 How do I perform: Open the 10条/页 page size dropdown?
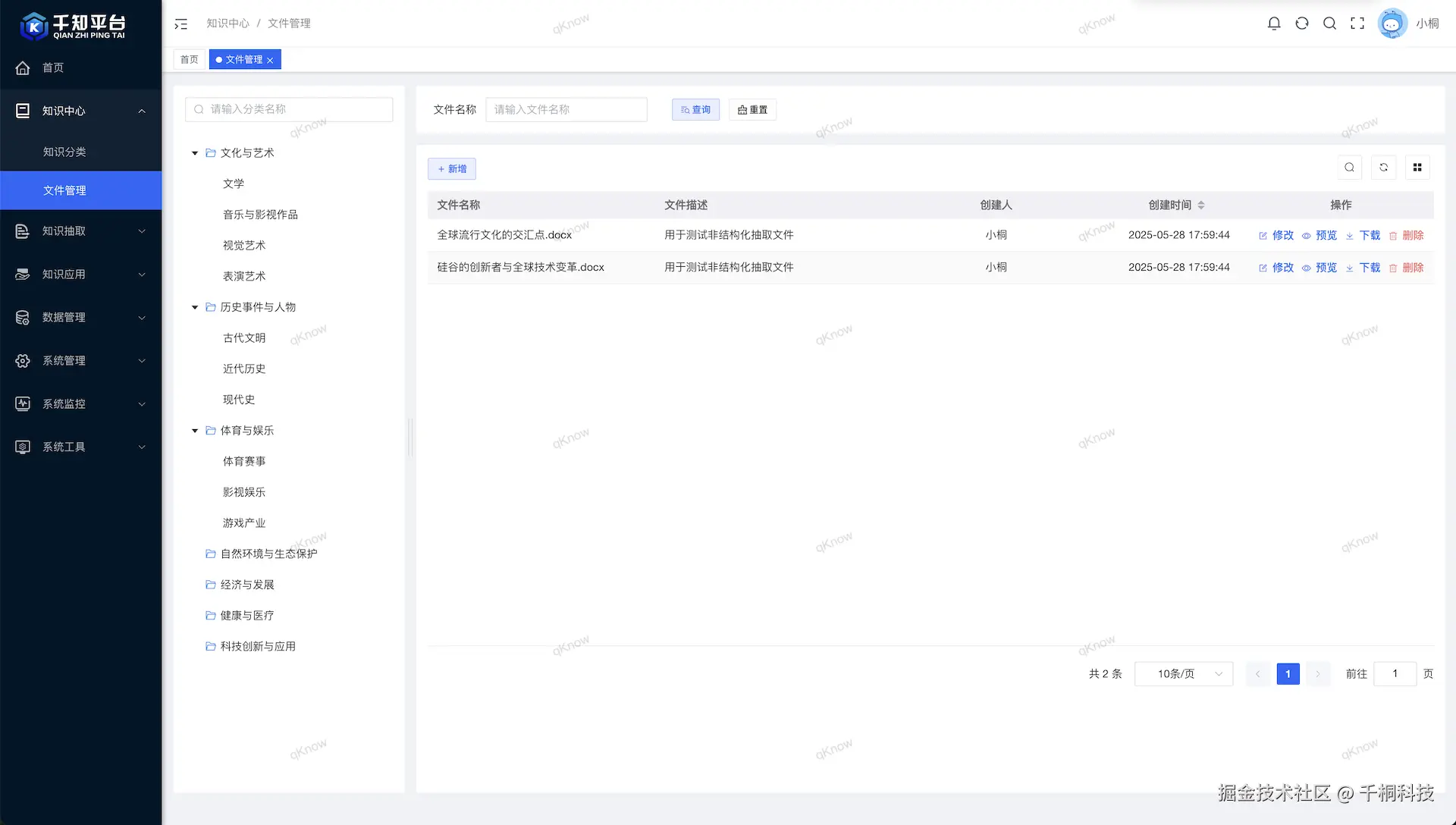tap(1183, 674)
